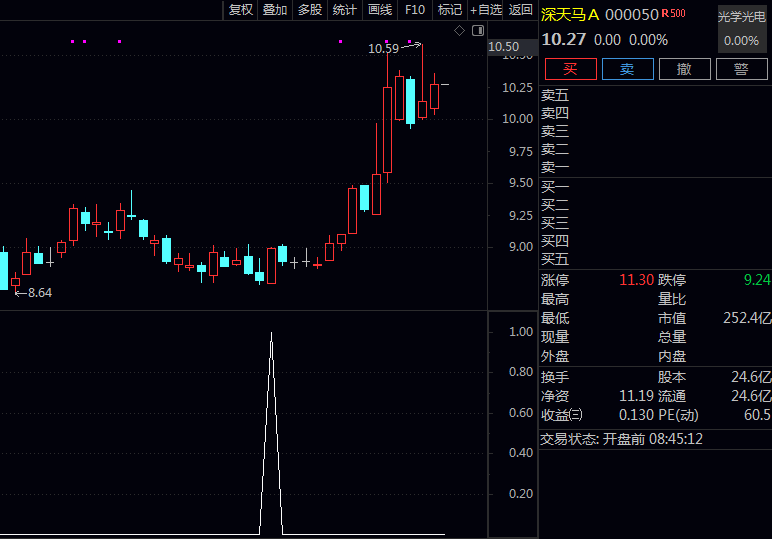Click the 复权 toolbar button

(241, 10)
